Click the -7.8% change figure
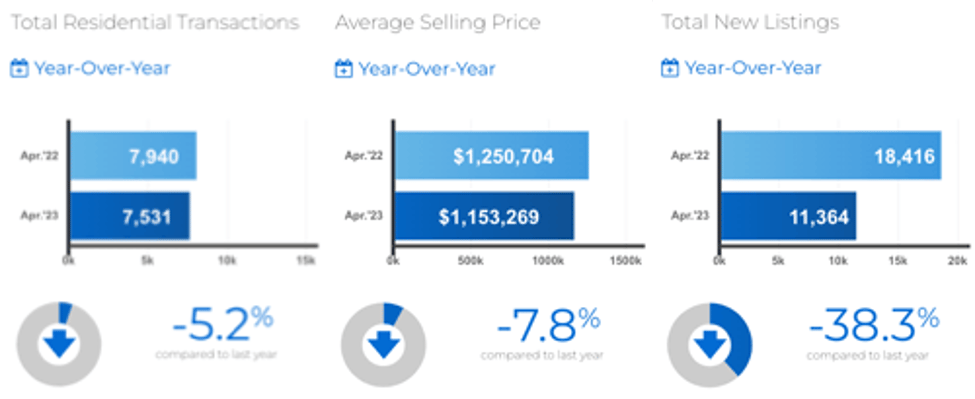 (x=548, y=326)
